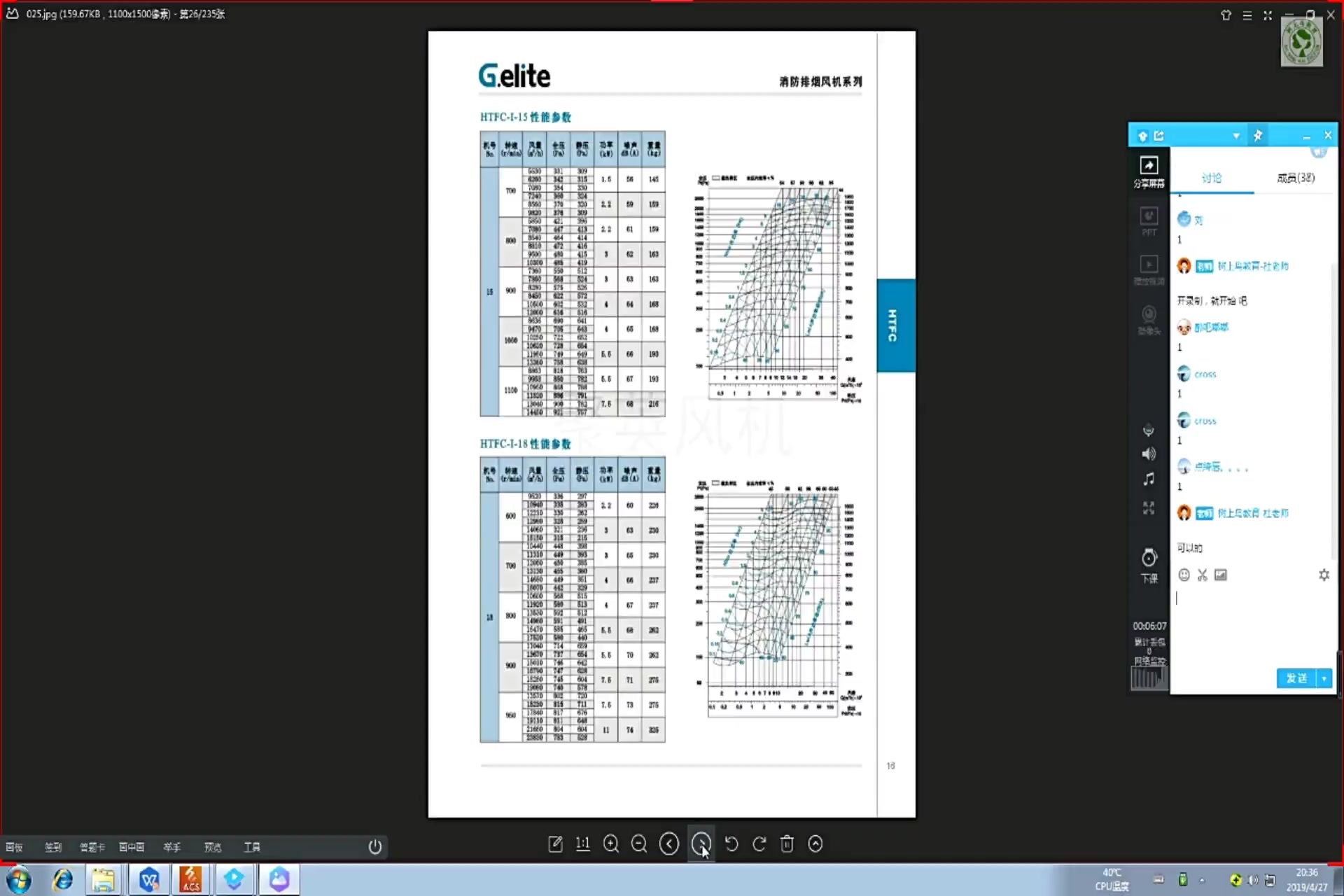Image resolution: width=1344 pixels, height=896 pixels.
Task: Select the next page navigation icon
Action: (701, 844)
